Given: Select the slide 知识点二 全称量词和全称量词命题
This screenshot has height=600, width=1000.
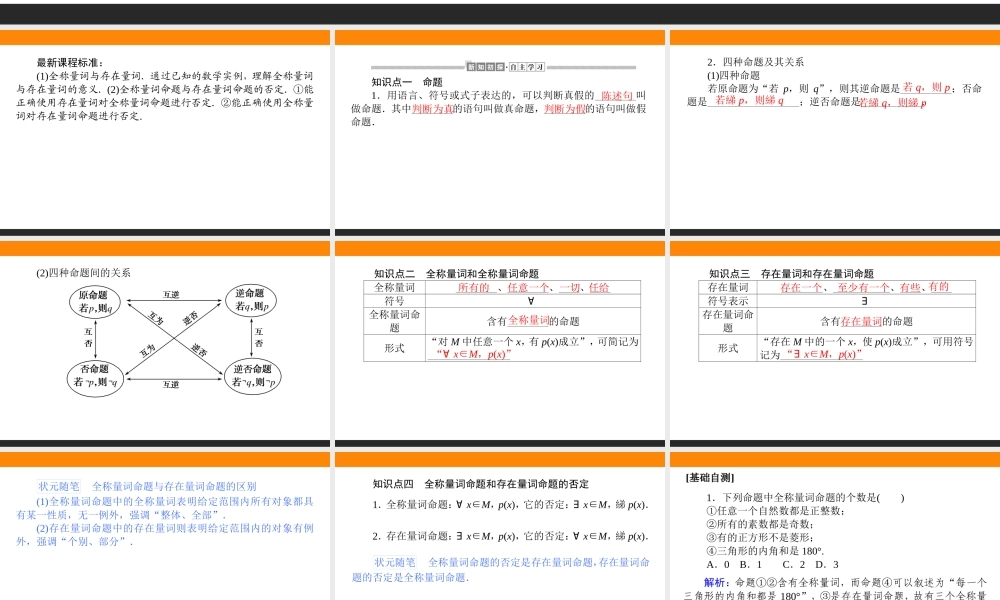Looking at the screenshot, I should tap(499, 344).
